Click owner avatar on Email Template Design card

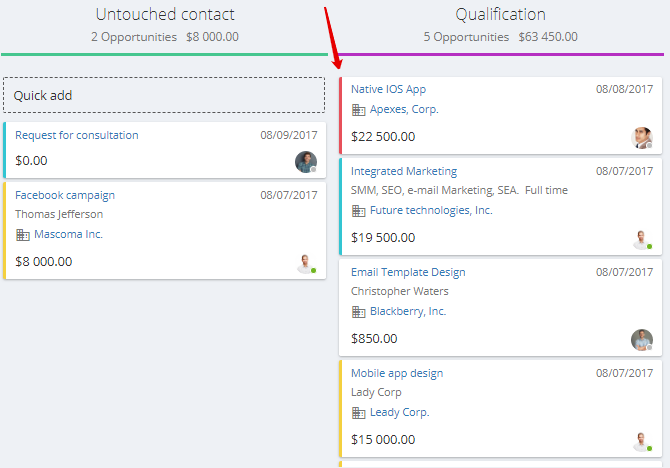click(641, 340)
